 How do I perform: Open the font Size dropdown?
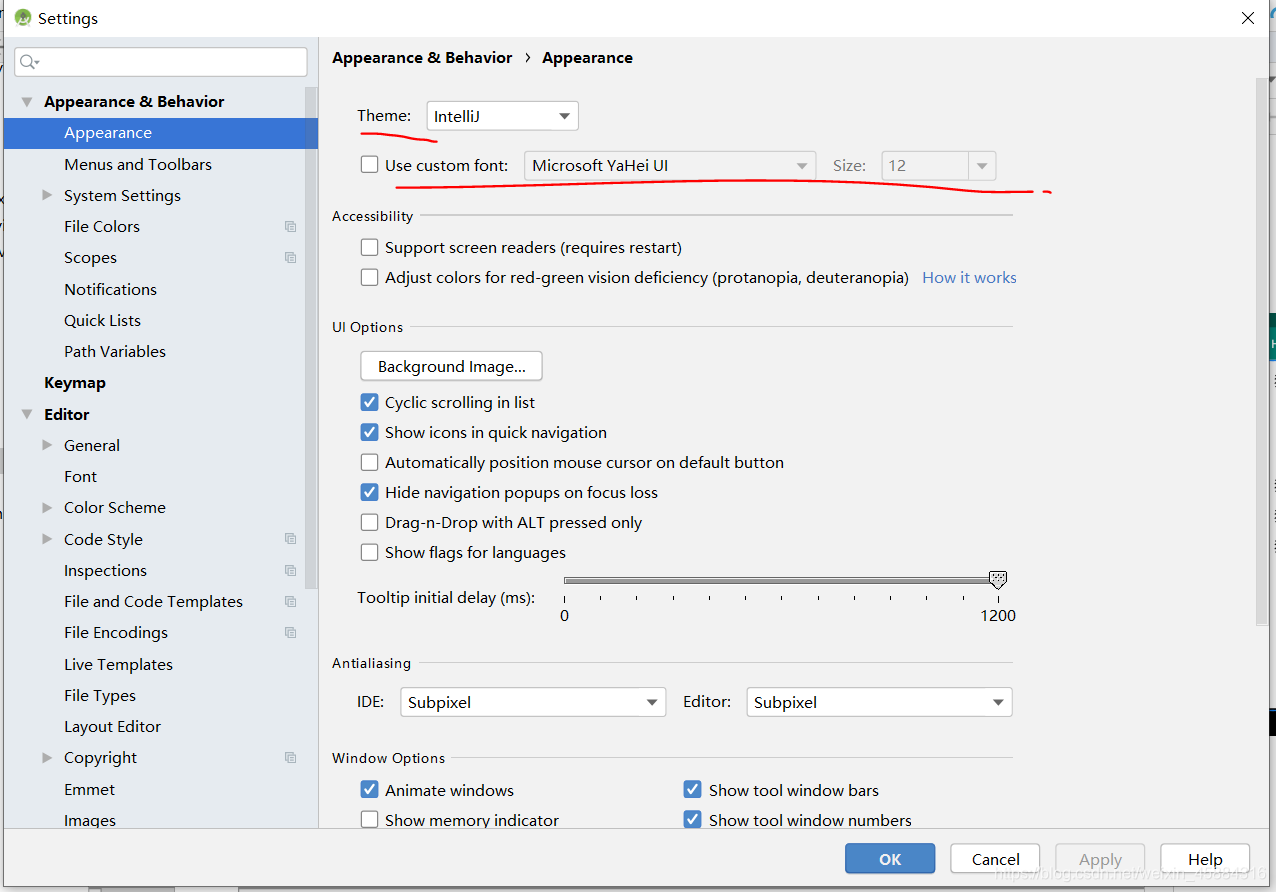coord(938,166)
